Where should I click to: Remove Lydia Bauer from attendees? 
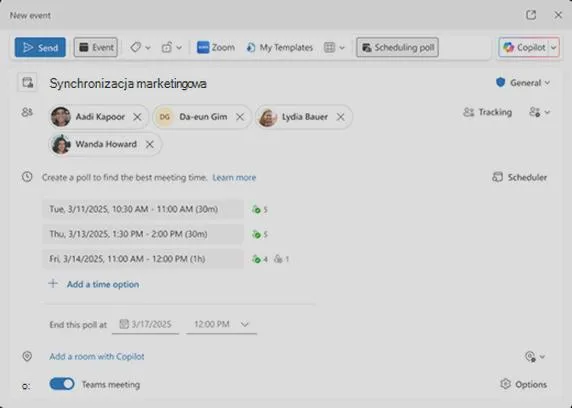[x=340, y=117]
